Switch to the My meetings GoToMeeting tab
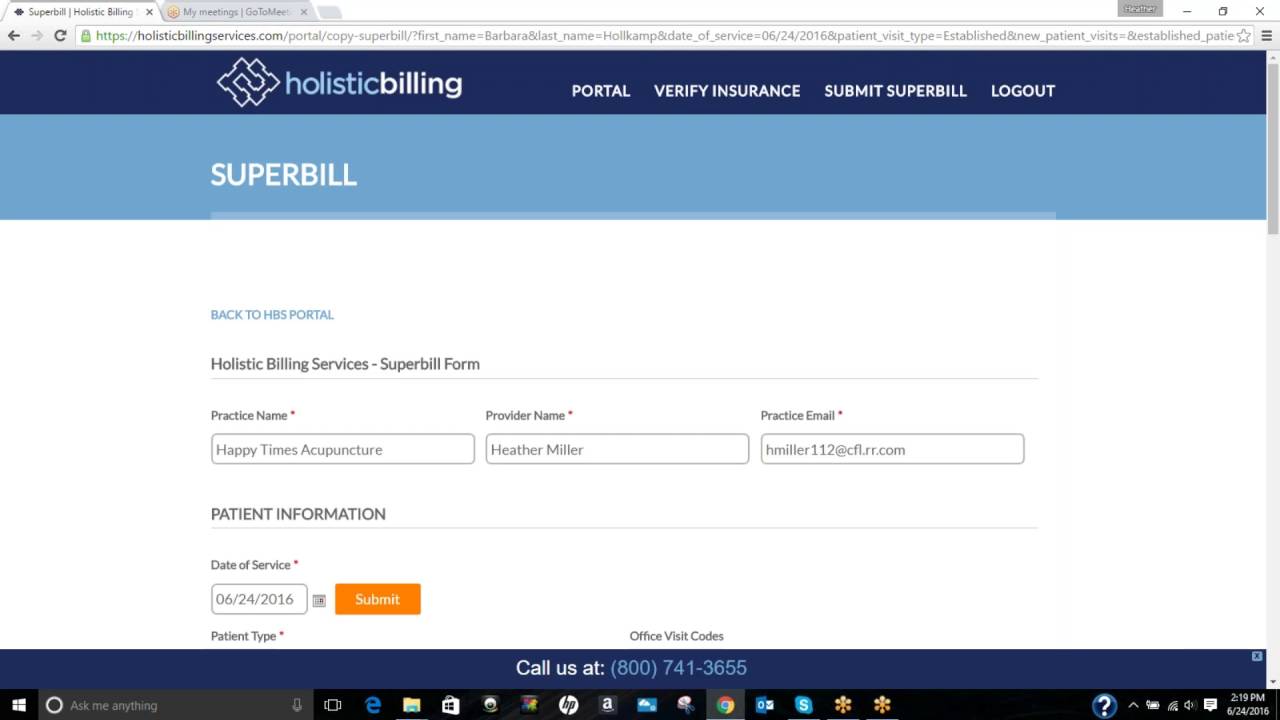This screenshot has width=1280, height=720. [237, 12]
